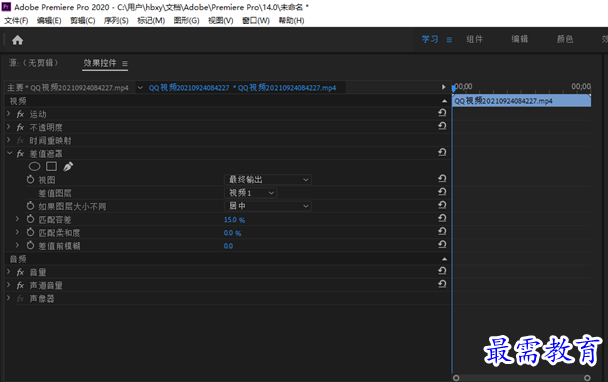Reset the 差值图层 parameter
Viewport: 608px width, 382px height.
tap(442, 192)
